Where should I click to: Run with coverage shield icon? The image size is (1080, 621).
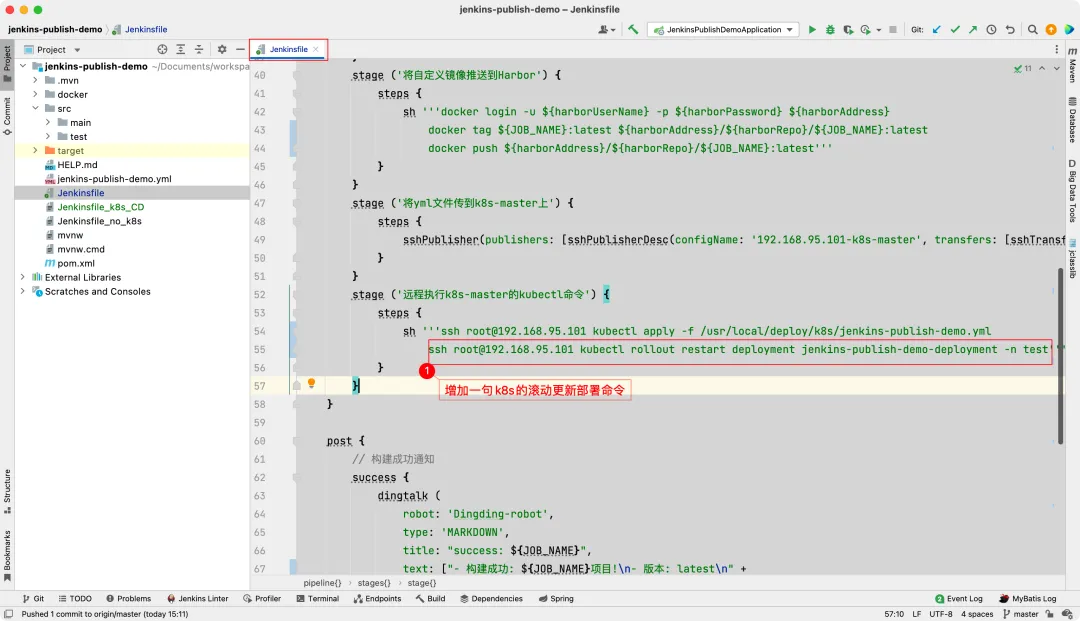click(x=848, y=30)
